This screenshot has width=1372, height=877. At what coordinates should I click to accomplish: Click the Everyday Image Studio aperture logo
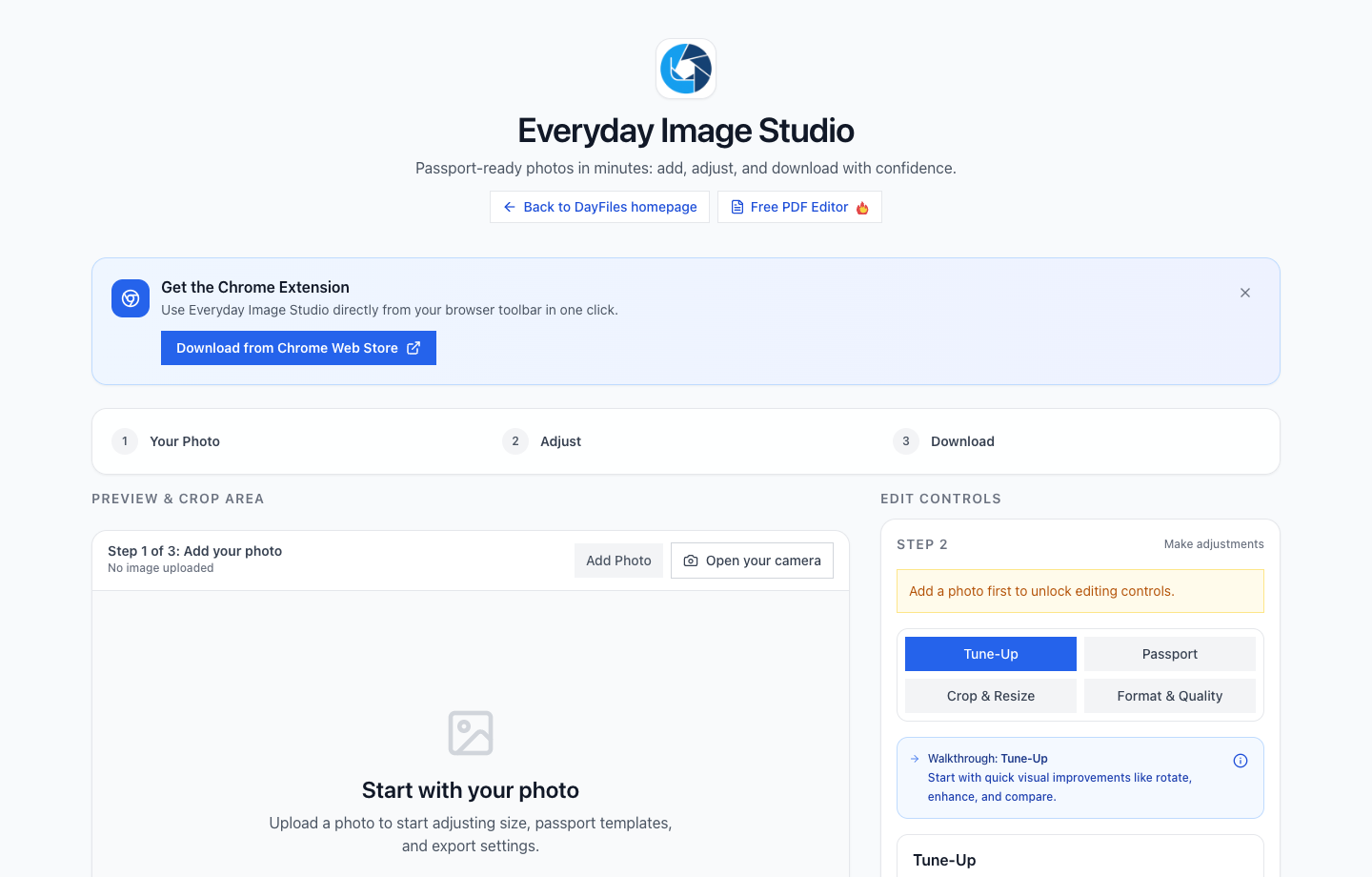point(685,68)
